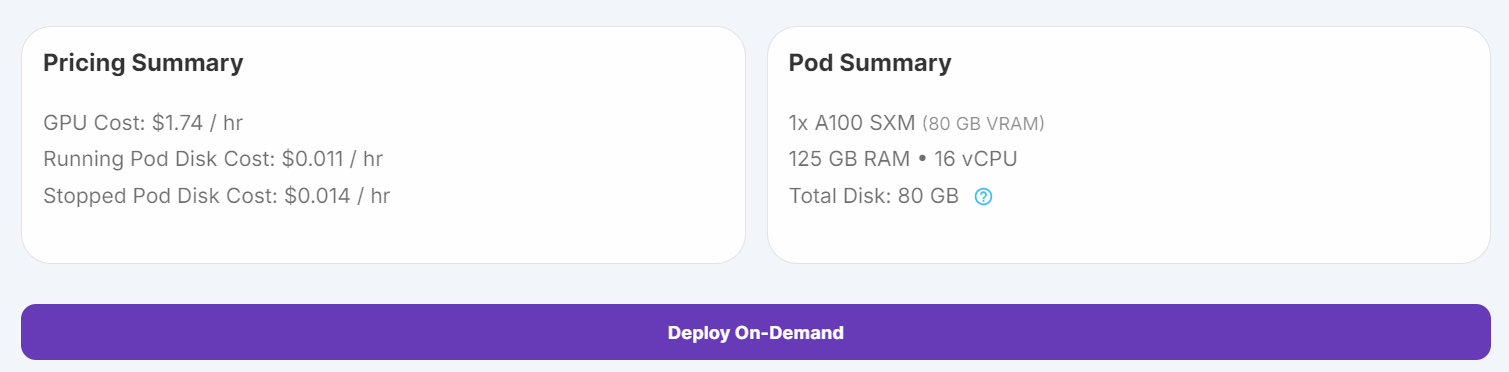The width and height of the screenshot is (1509, 372).
Task: Click the Stopped Pod Disk Cost label
Action: tap(160, 195)
